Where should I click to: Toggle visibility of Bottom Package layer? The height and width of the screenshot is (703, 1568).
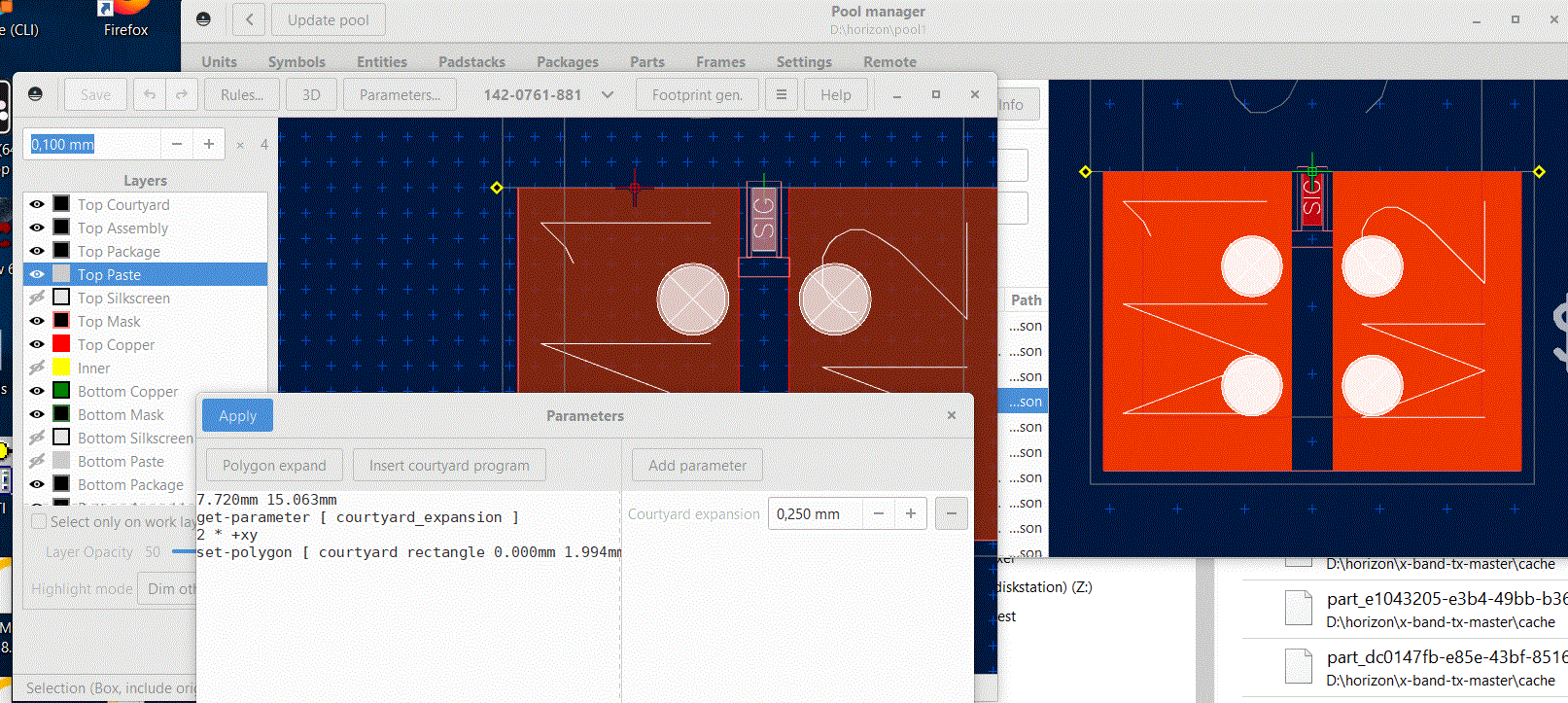click(37, 484)
